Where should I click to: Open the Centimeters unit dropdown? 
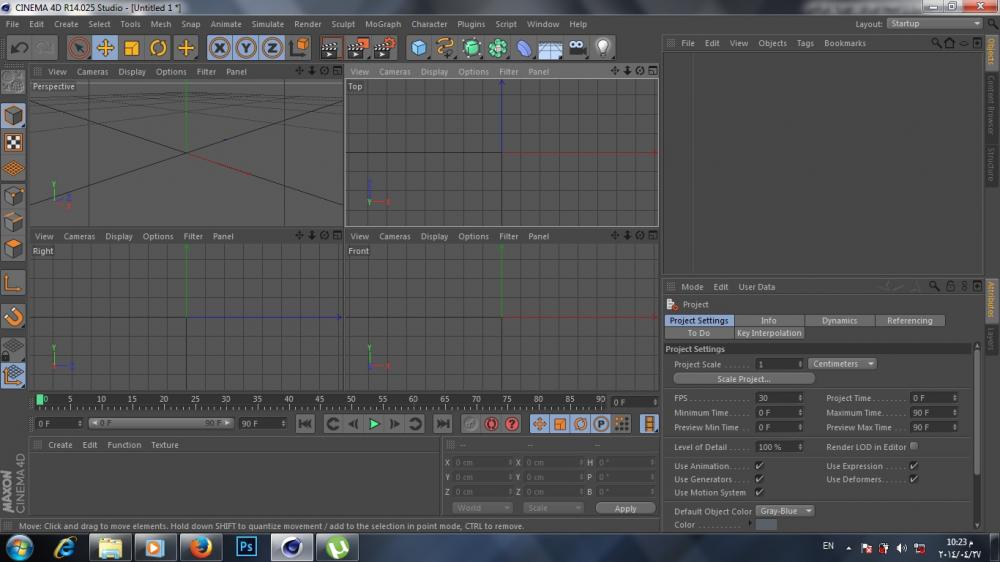coord(842,364)
